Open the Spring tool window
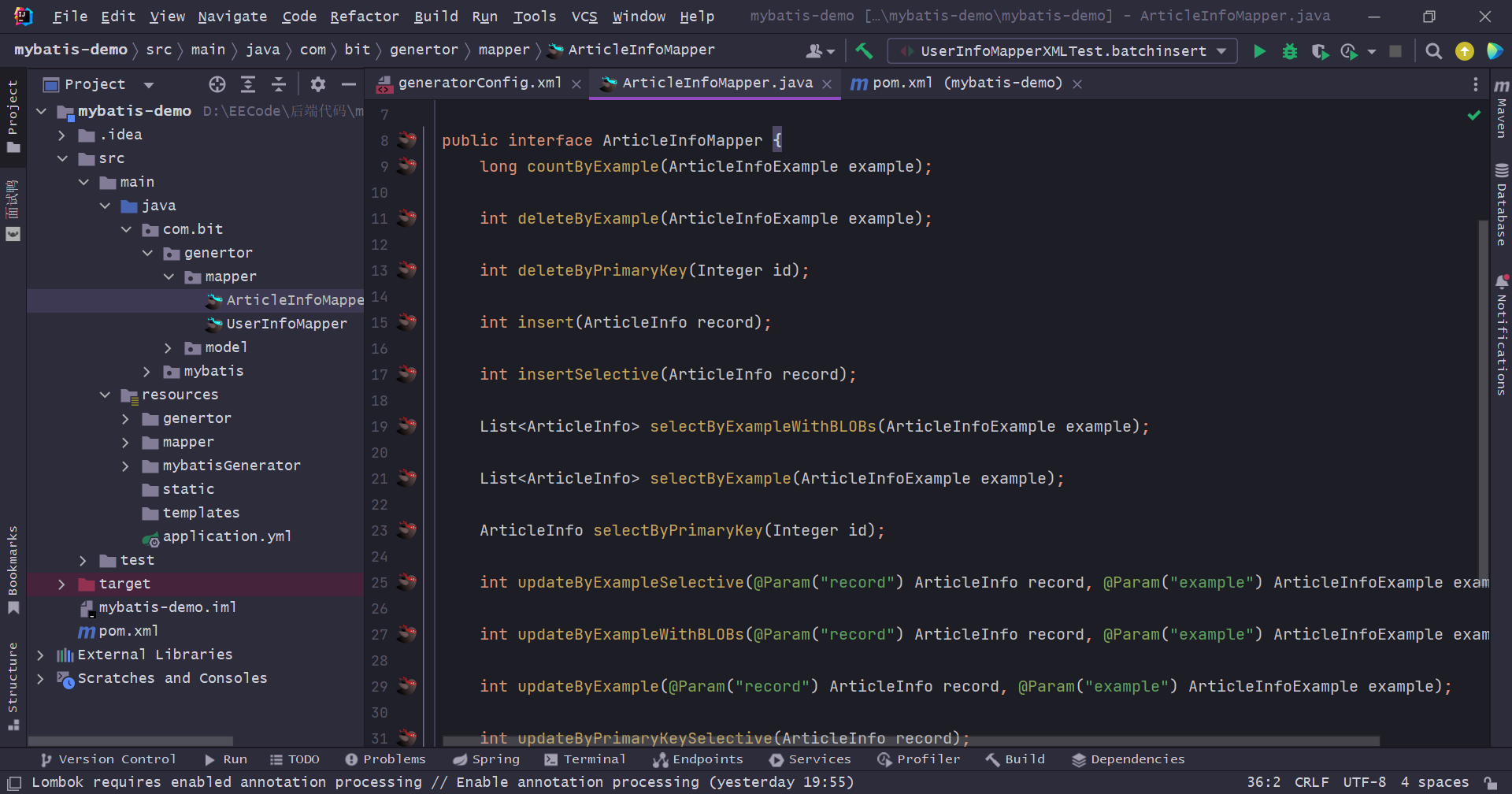 [487, 759]
